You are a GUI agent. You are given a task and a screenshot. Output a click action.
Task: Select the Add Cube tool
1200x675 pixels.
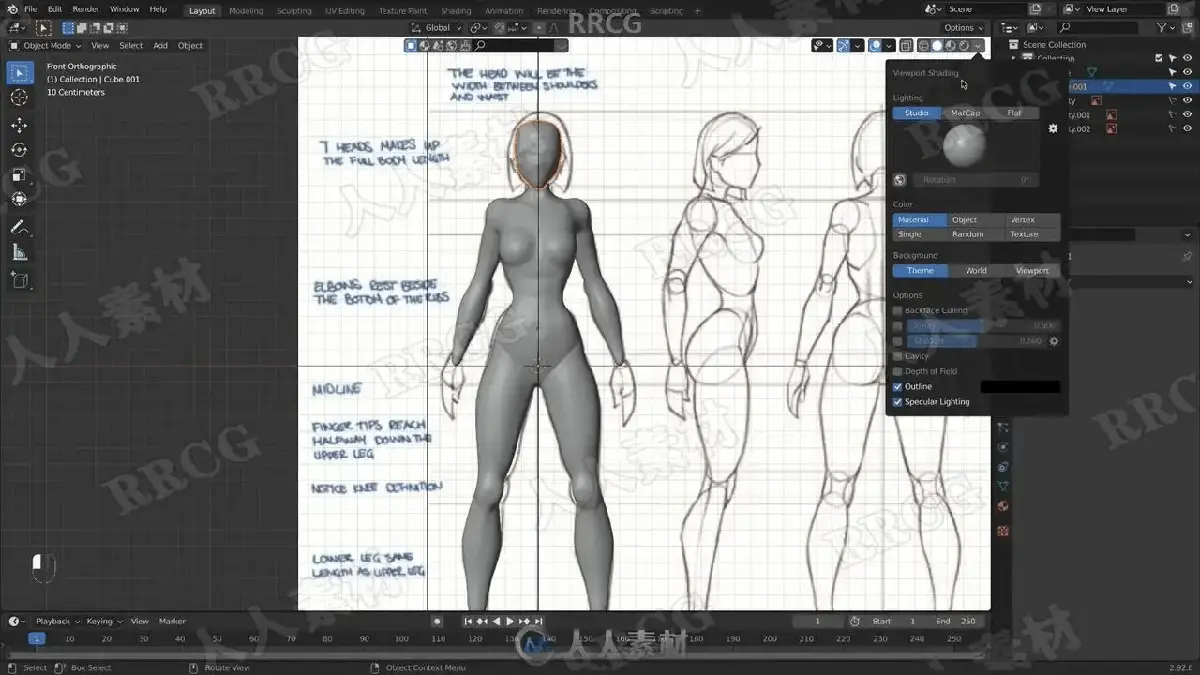coord(19,281)
